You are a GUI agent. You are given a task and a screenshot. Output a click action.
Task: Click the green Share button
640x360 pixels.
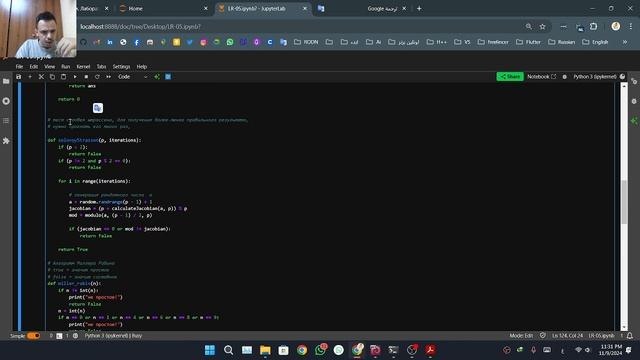[510, 77]
